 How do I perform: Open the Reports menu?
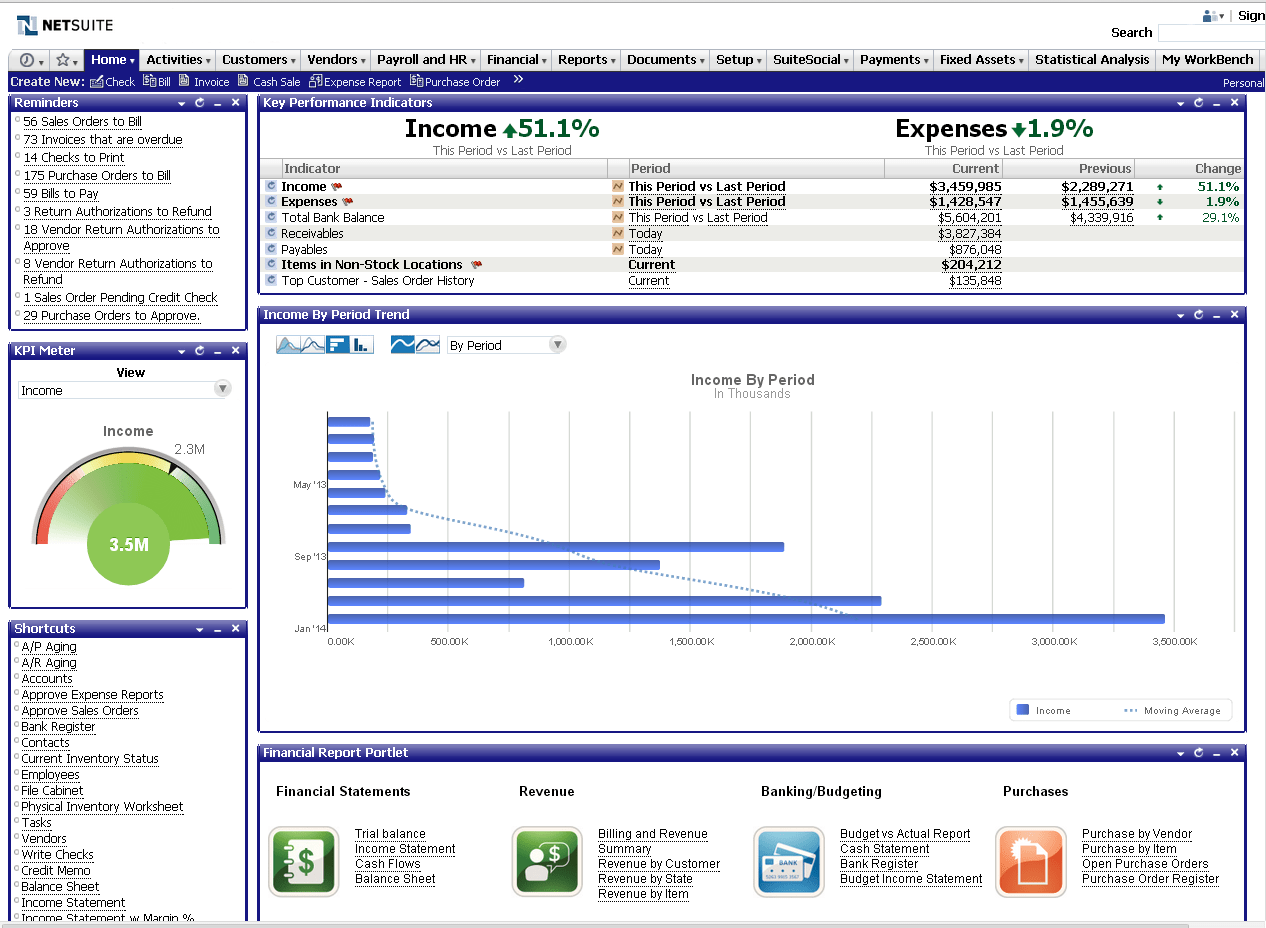click(x=585, y=60)
